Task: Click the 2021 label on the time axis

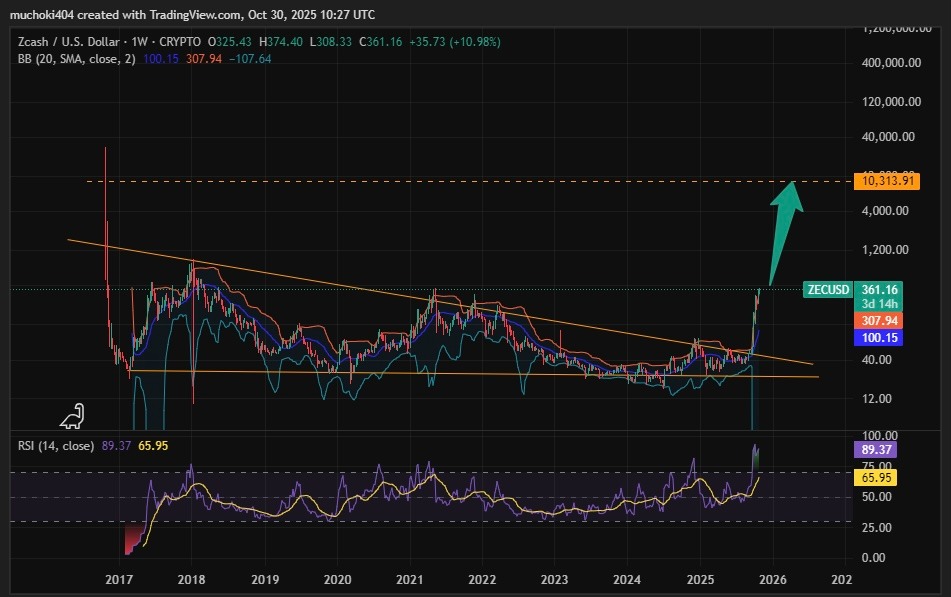Action: (410, 579)
